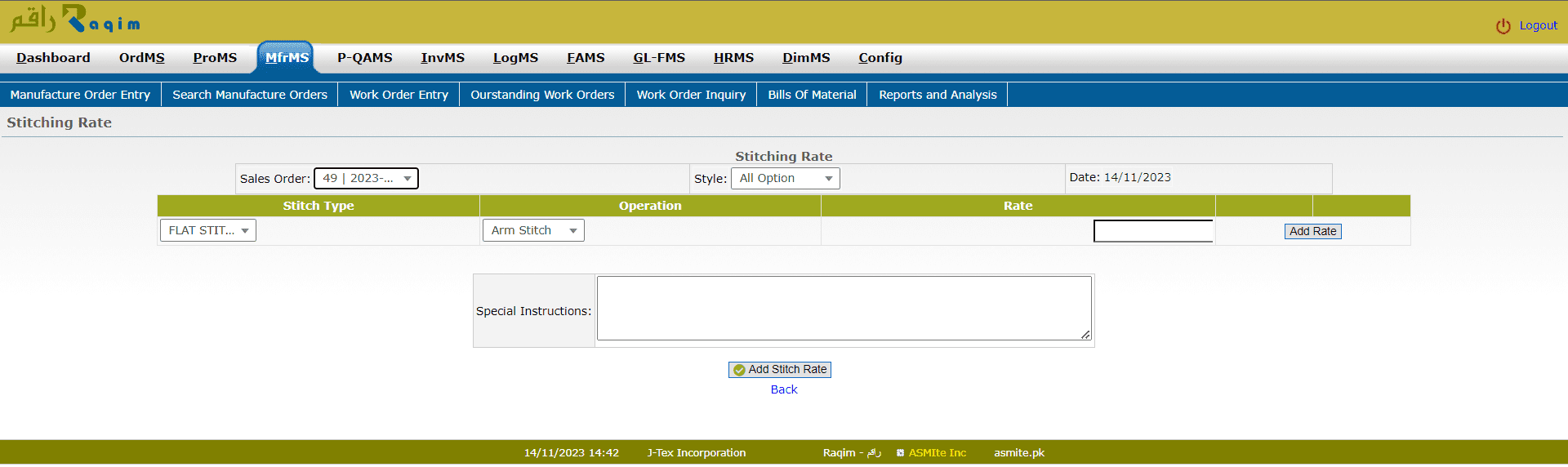Select Reports and Analysis menu
The image size is (1568, 467).
[938, 95]
